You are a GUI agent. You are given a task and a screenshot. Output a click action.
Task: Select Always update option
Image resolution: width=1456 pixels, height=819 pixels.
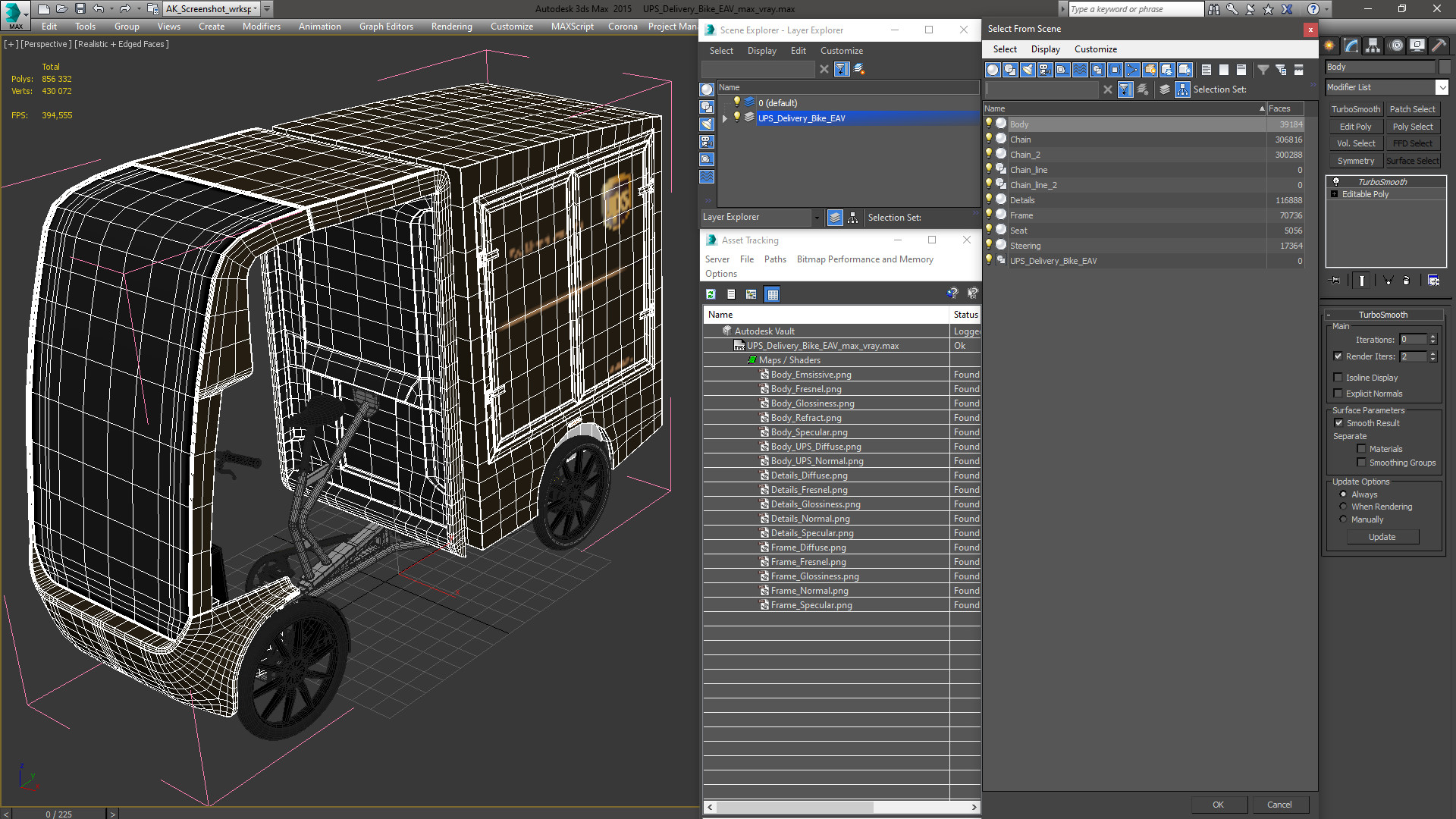point(1343,494)
